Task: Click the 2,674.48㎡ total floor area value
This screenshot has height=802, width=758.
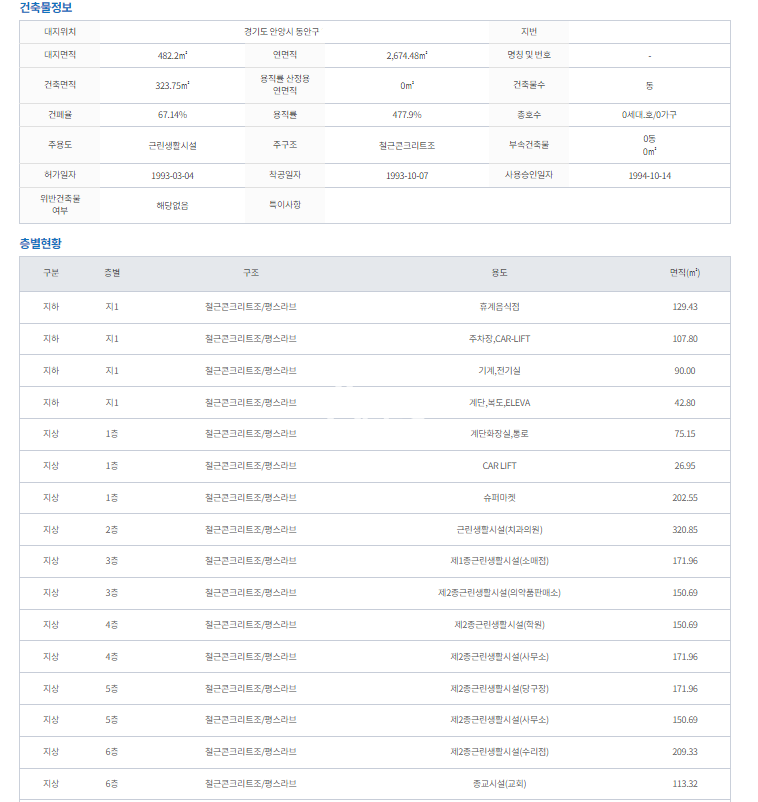Action: pyautogui.click(x=407, y=55)
